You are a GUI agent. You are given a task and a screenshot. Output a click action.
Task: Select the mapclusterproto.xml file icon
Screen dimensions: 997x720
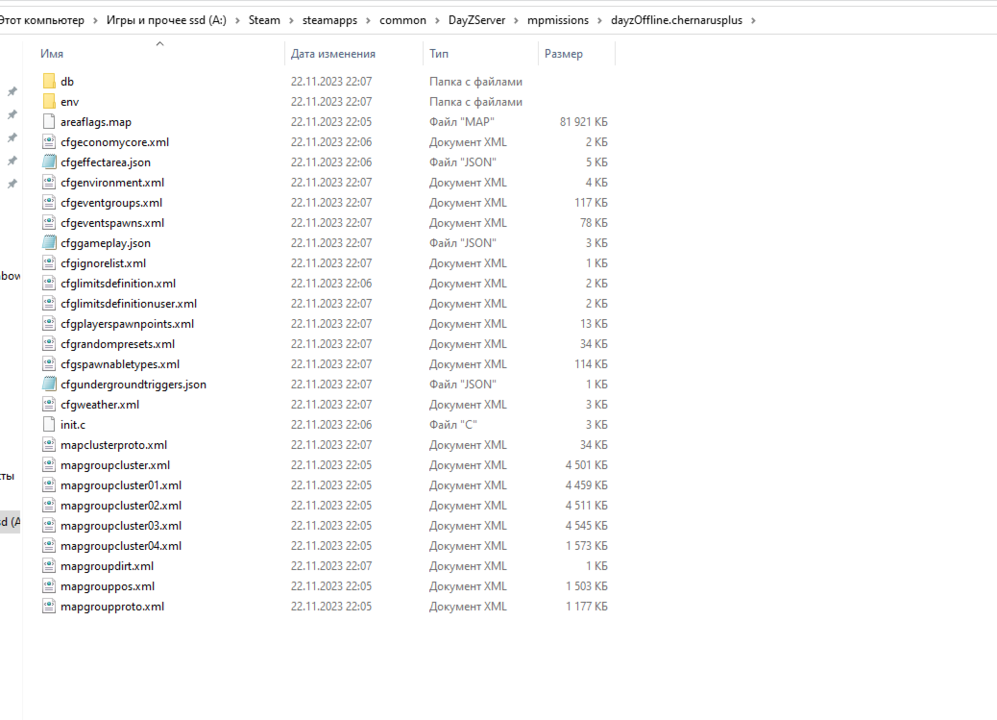(x=49, y=445)
